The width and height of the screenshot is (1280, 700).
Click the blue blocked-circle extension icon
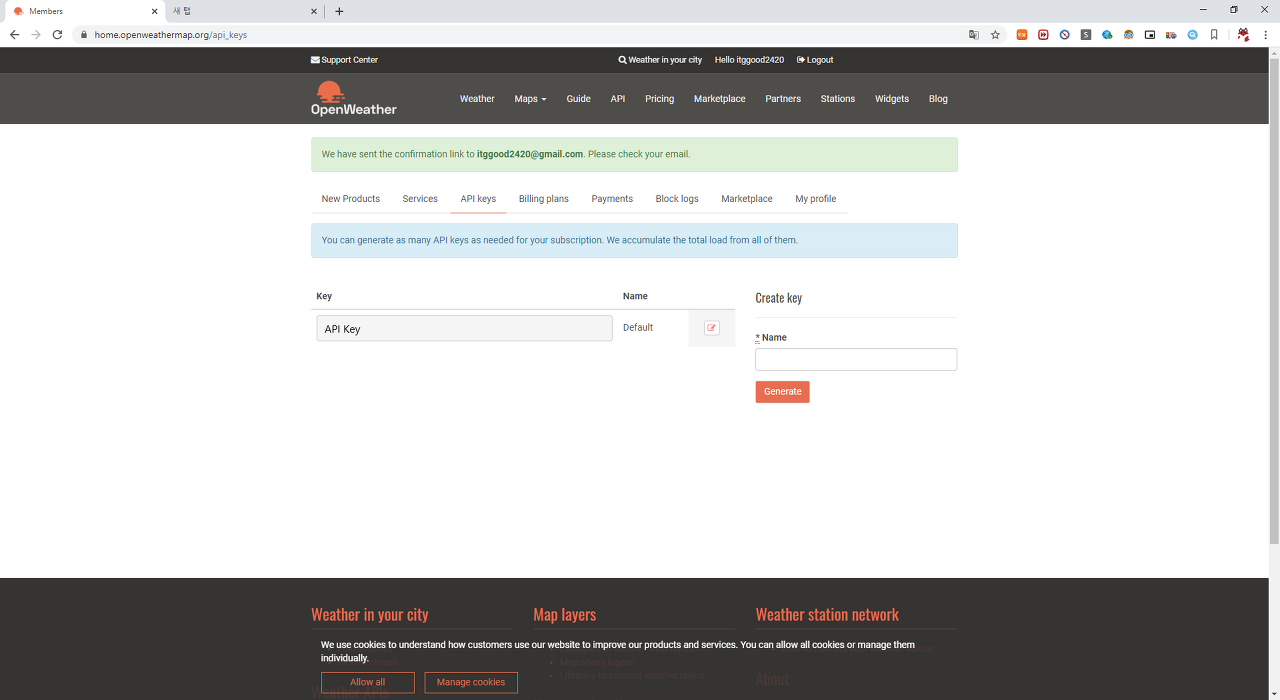coord(1065,34)
